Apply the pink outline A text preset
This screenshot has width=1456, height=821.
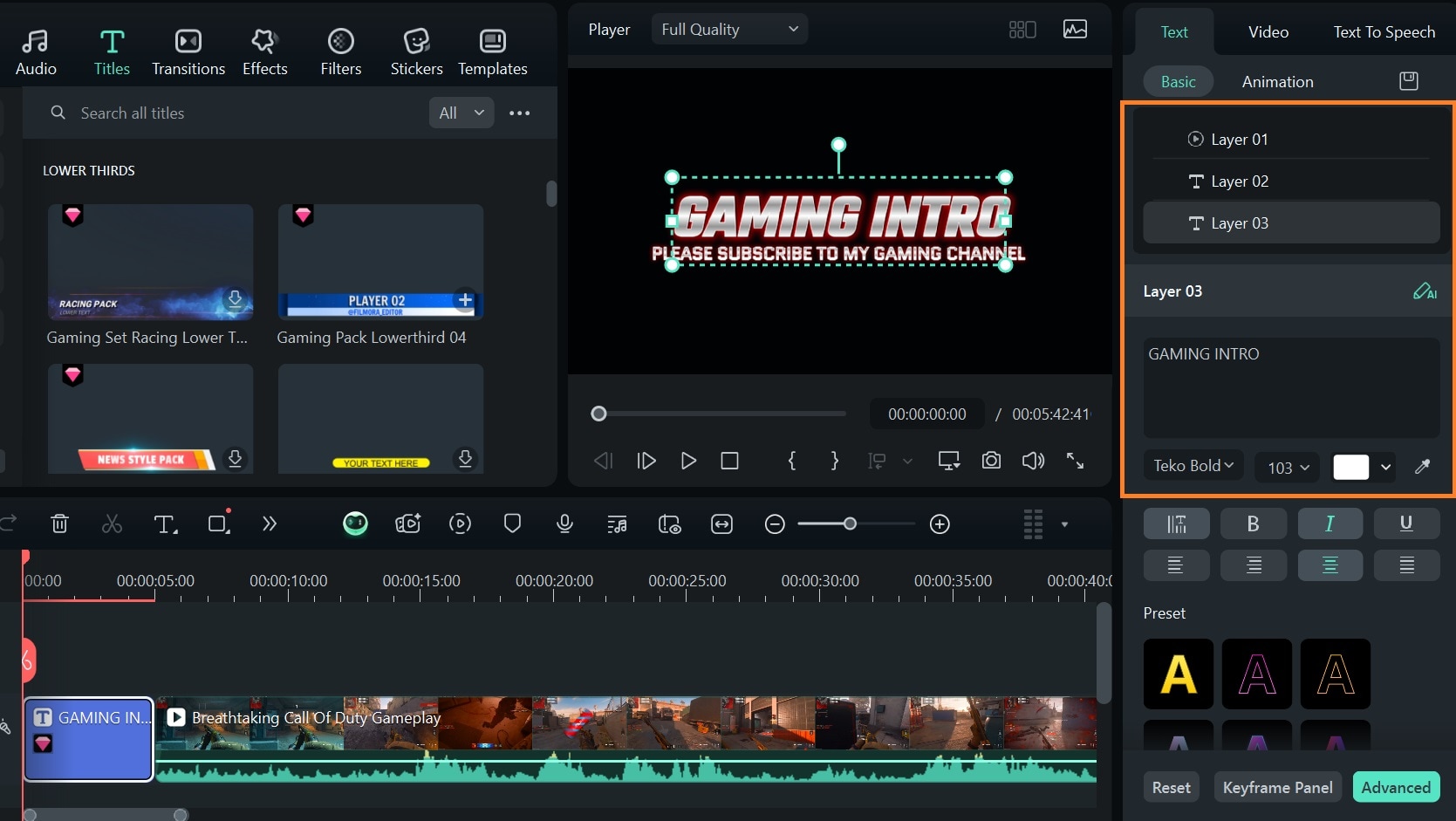pyautogui.click(x=1257, y=674)
